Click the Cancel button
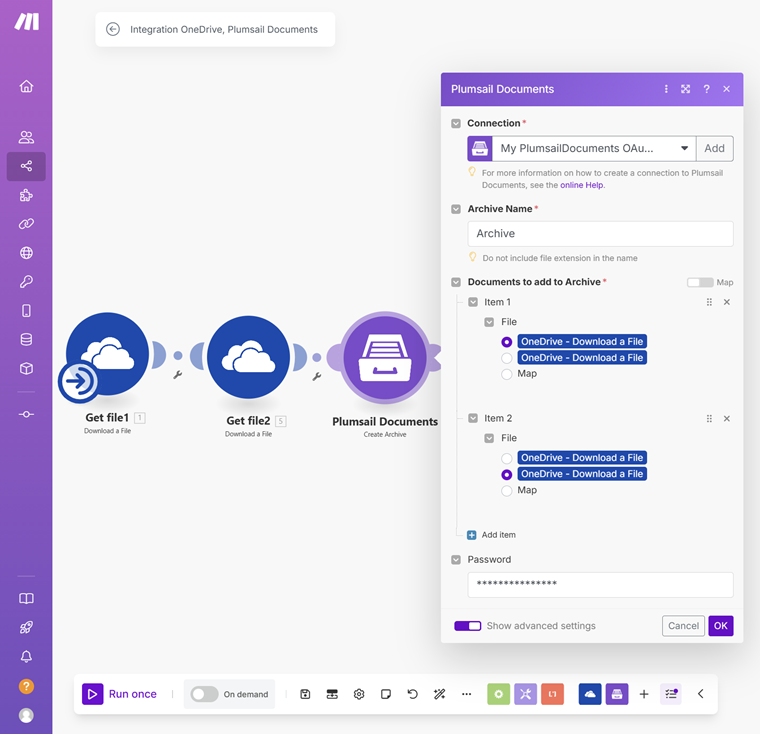 pos(683,626)
